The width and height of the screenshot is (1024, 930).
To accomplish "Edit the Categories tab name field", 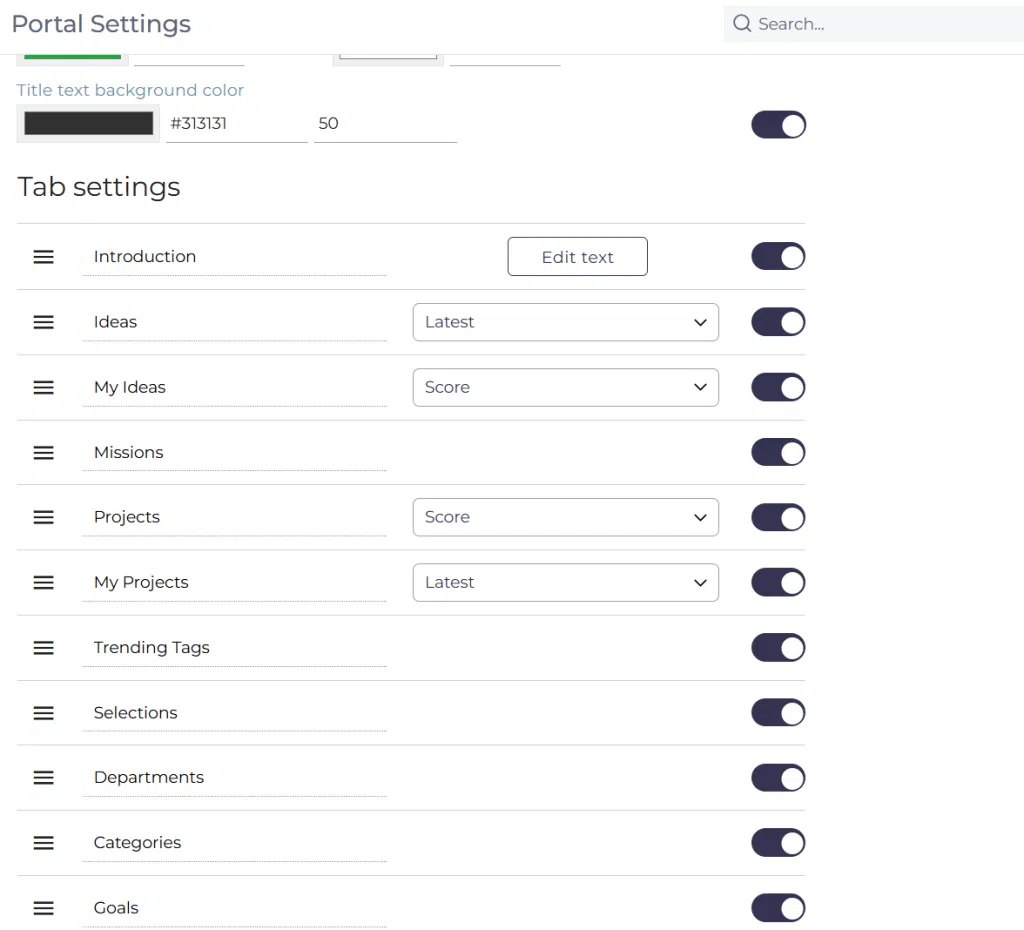I will tap(234, 843).
